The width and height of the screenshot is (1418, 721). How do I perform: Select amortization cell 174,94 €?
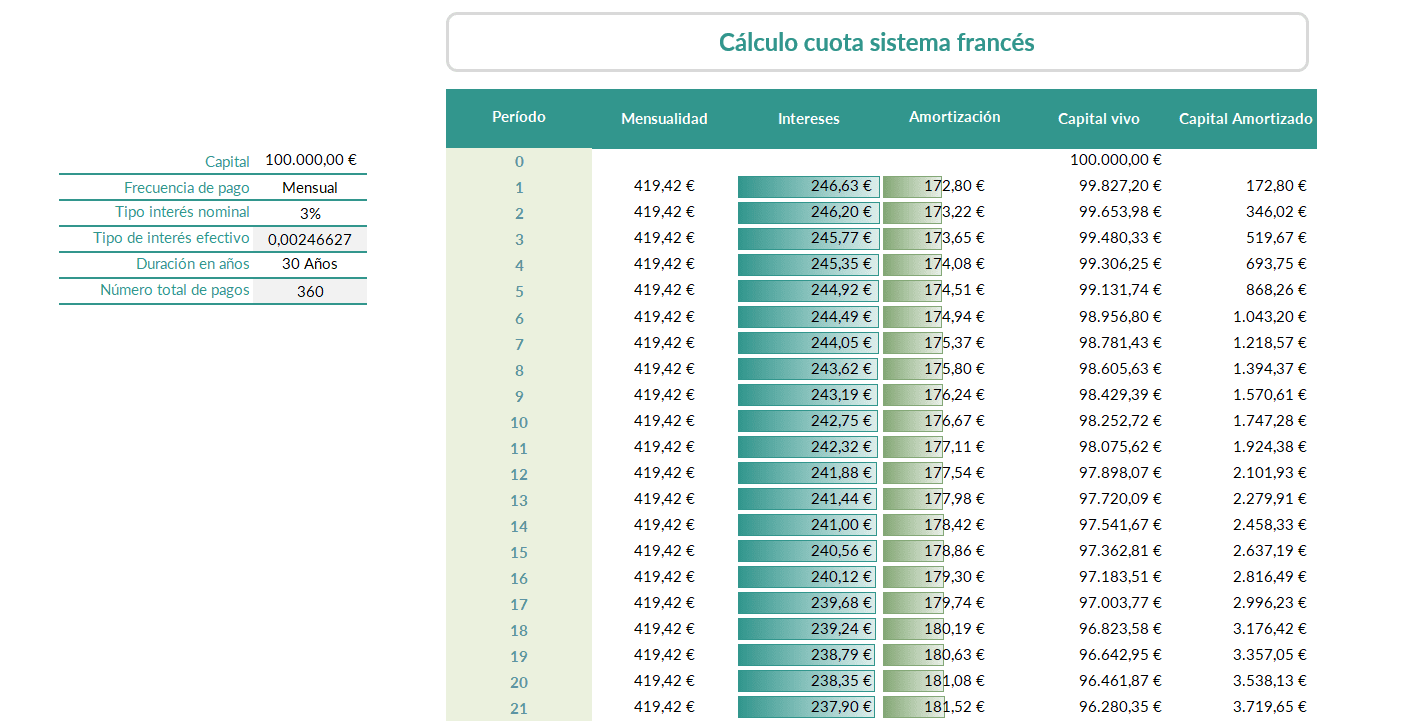point(955,316)
